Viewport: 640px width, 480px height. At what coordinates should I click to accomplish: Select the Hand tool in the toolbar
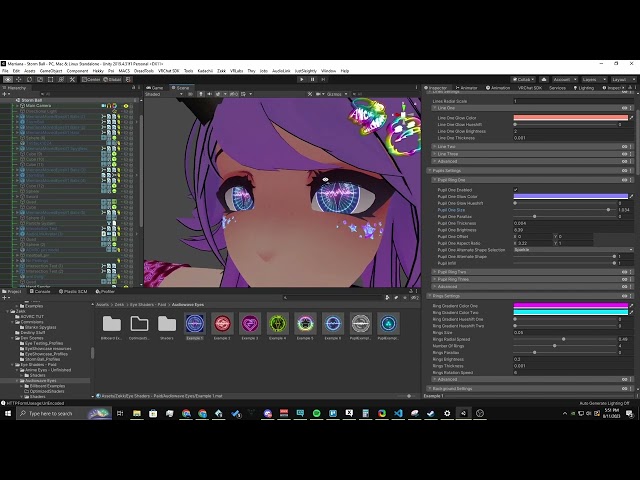point(8,80)
